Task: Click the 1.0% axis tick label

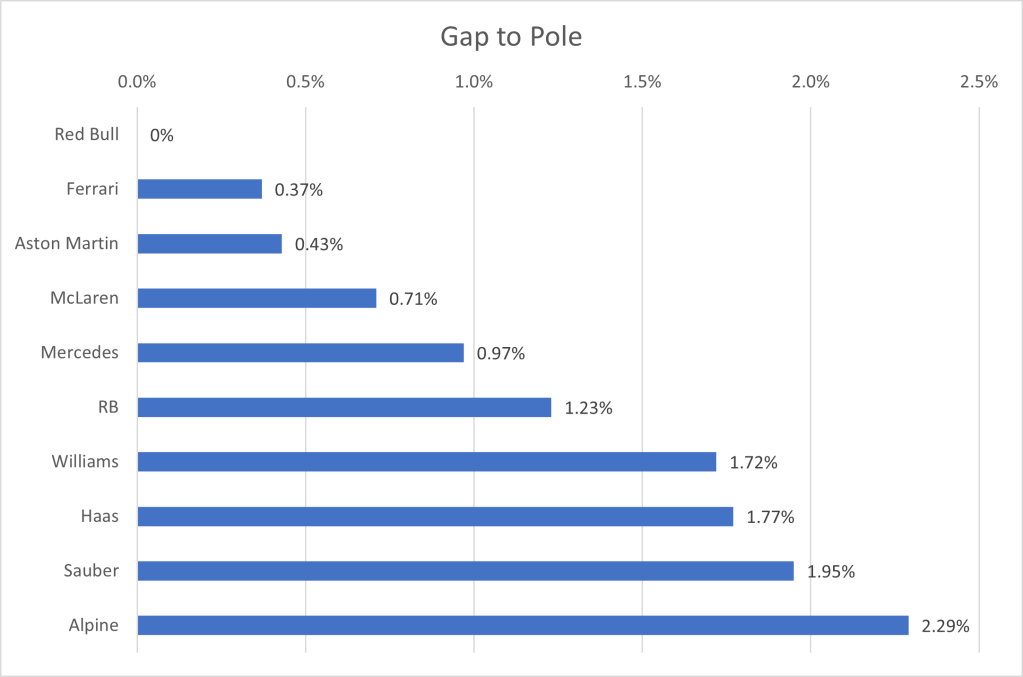Action: 473,82
